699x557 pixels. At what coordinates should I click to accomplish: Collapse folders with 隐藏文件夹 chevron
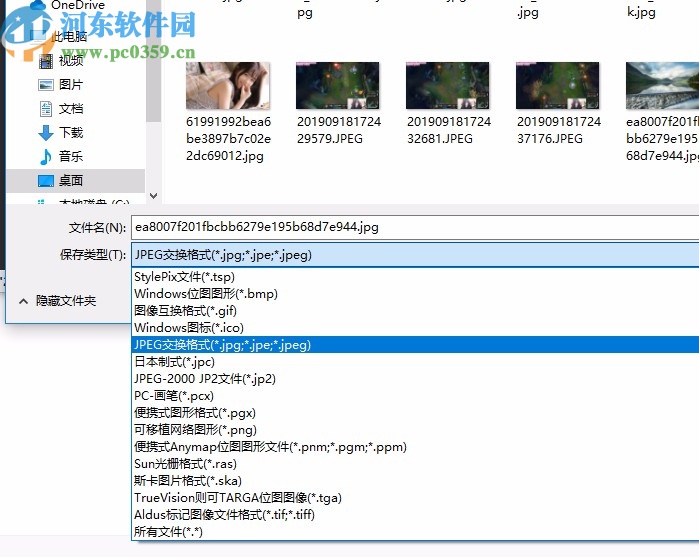click(x=23, y=301)
